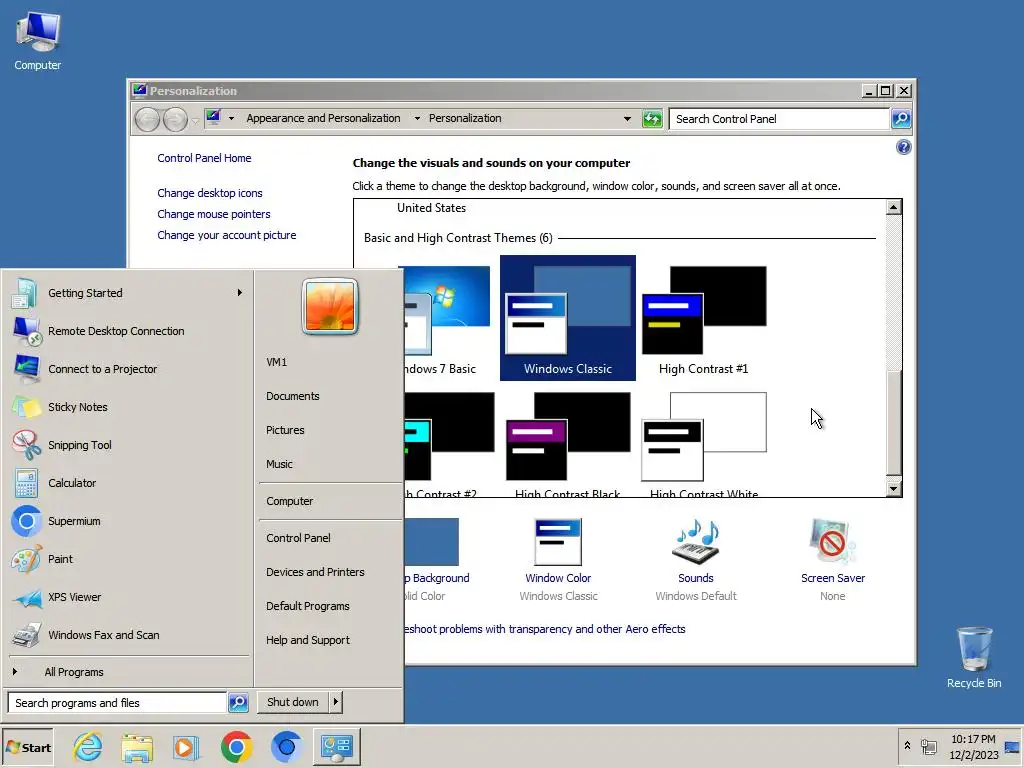1024x768 pixels.
Task: Click the network tray icon
Action: 929,746
